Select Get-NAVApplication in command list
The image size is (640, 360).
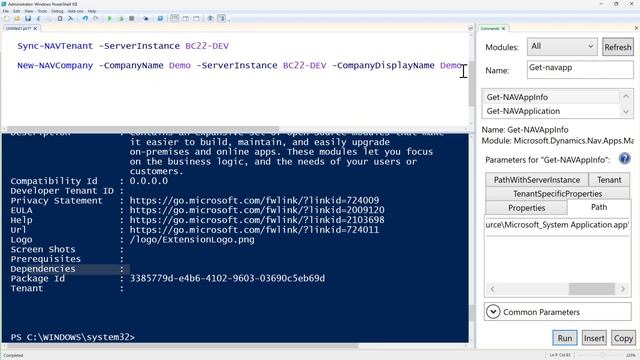tap(551, 111)
